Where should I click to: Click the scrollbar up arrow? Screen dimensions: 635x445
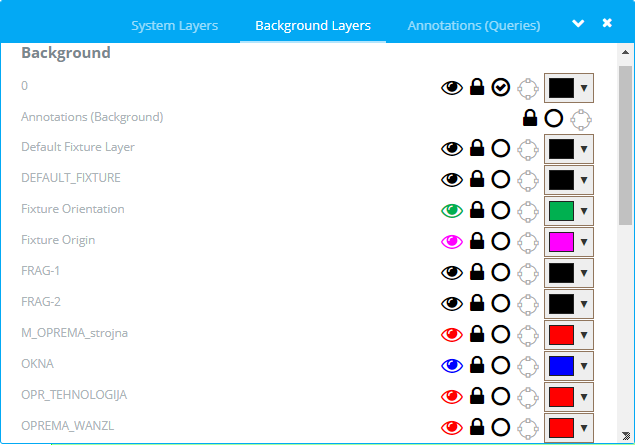[x=625, y=52]
